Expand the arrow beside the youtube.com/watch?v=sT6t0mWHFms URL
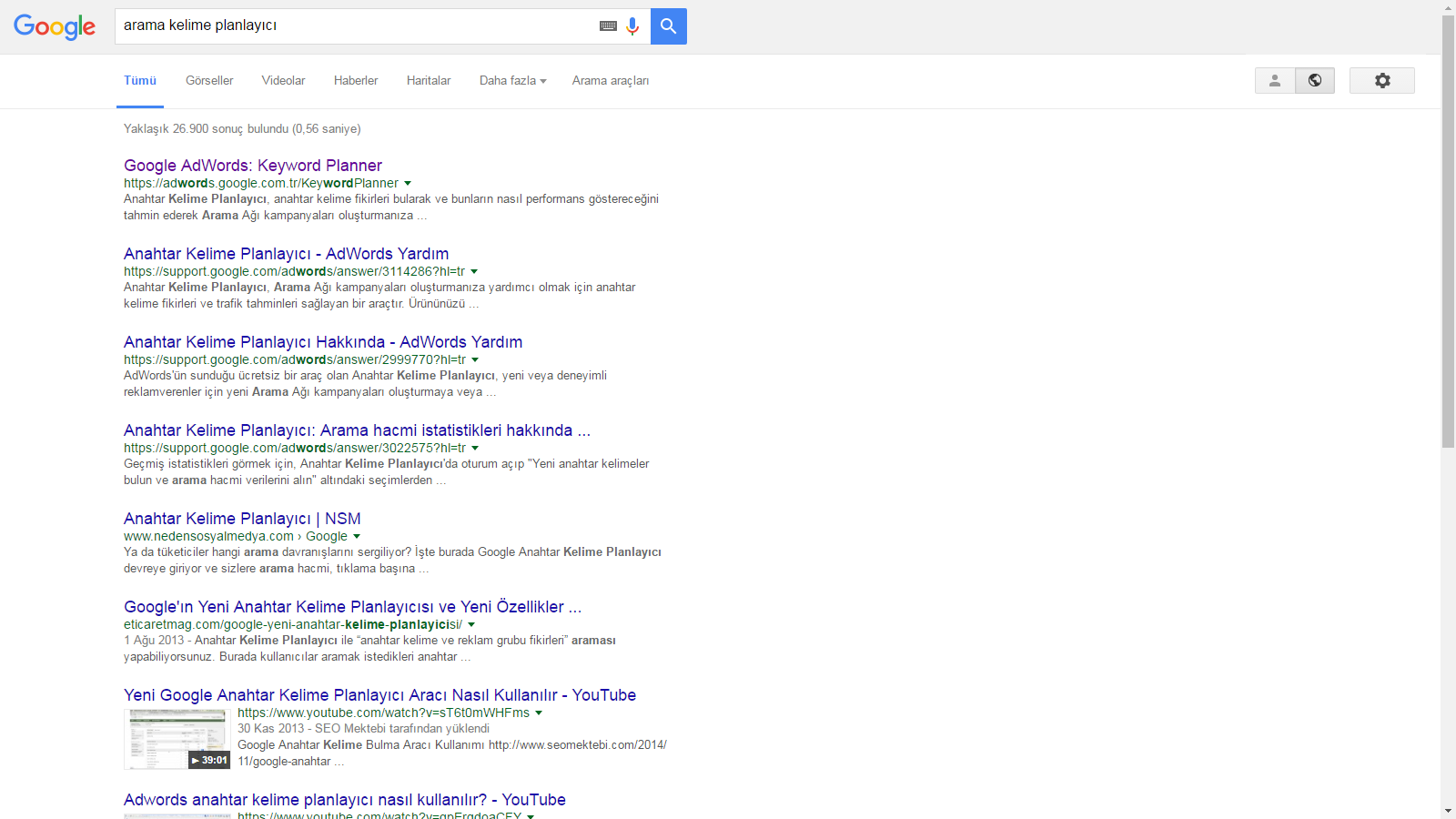The width and height of the screenshot is (1456, 819). [539, 713]
